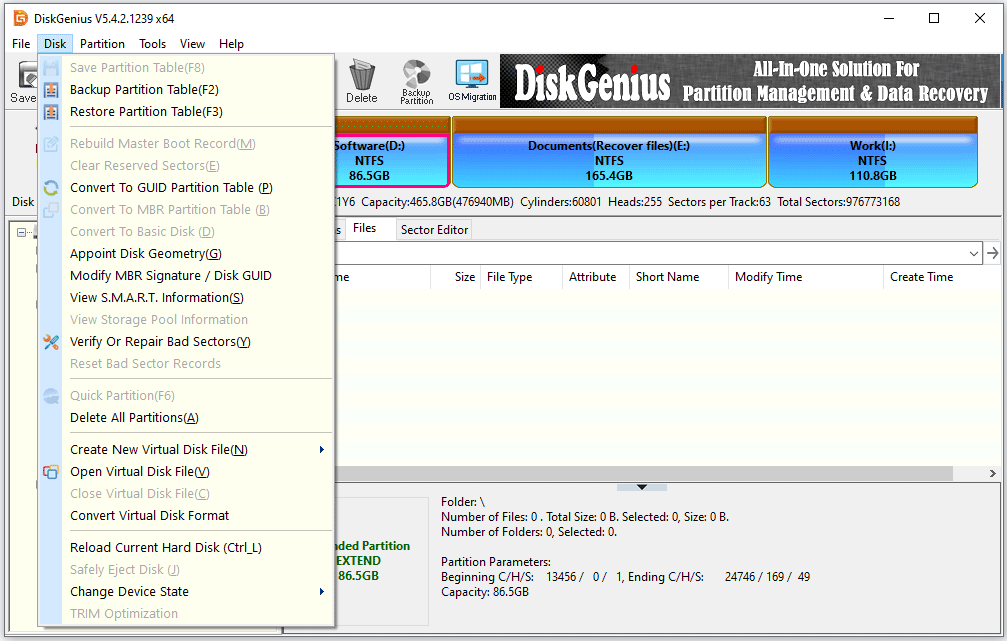Select the Documents(Recover files)(E:) partition block
1007x641 pixels.
(609, 153)
